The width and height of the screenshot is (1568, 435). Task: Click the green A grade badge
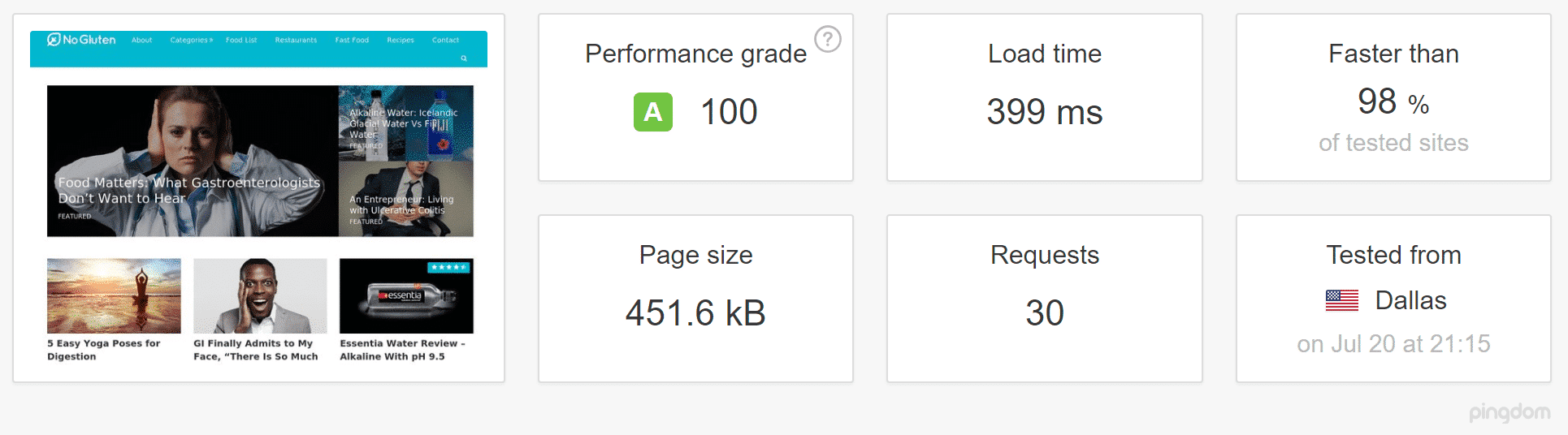pyautogui.click(x=653, y=112)
